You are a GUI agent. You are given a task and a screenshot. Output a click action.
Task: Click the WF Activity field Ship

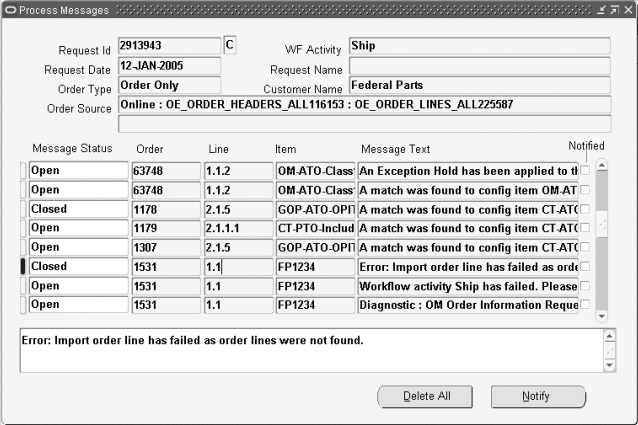pyautogui.click(x=480, y=46)
